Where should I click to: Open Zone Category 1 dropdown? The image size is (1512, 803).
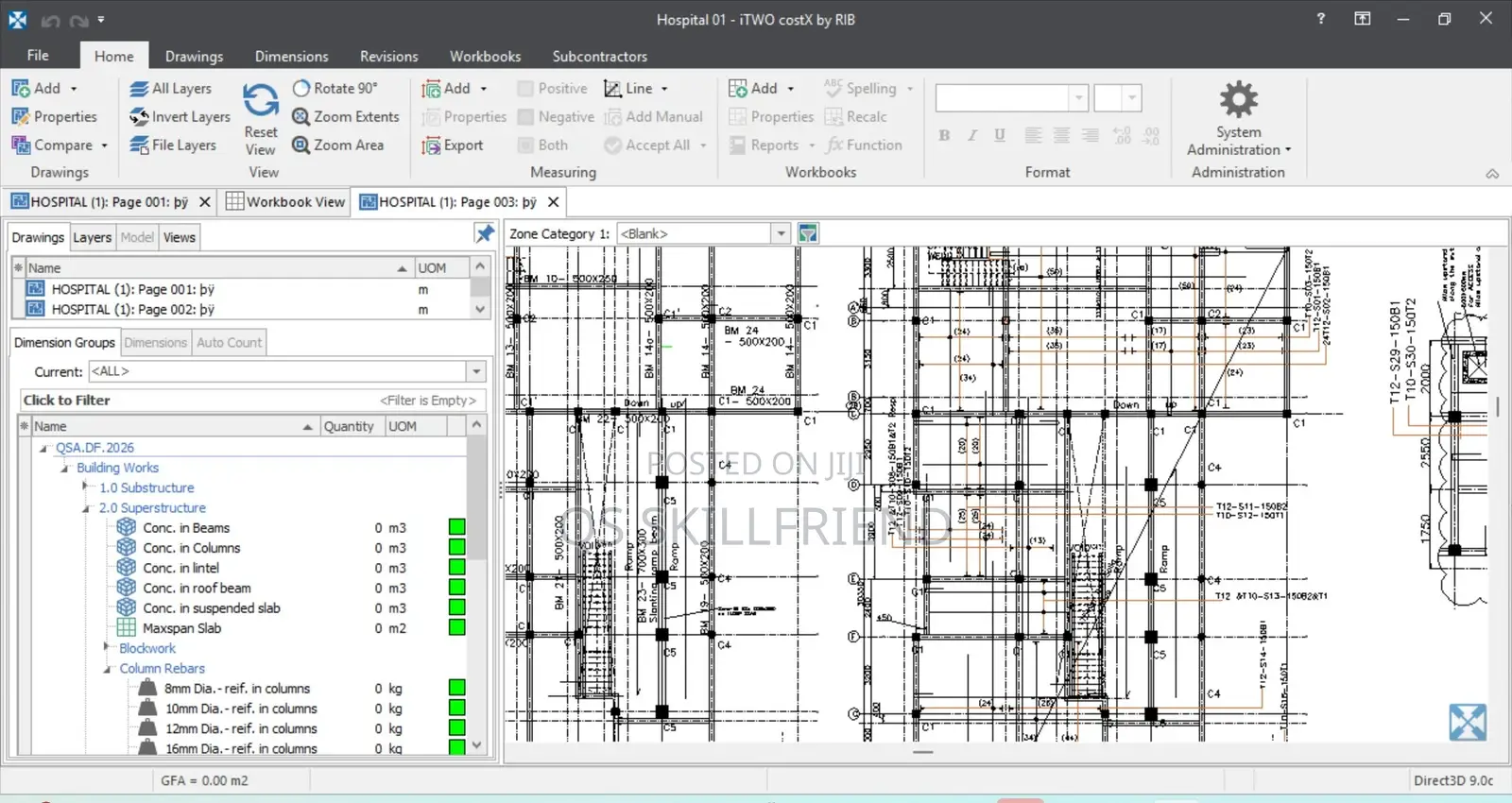pyautogui.click(x=781, y=233)
